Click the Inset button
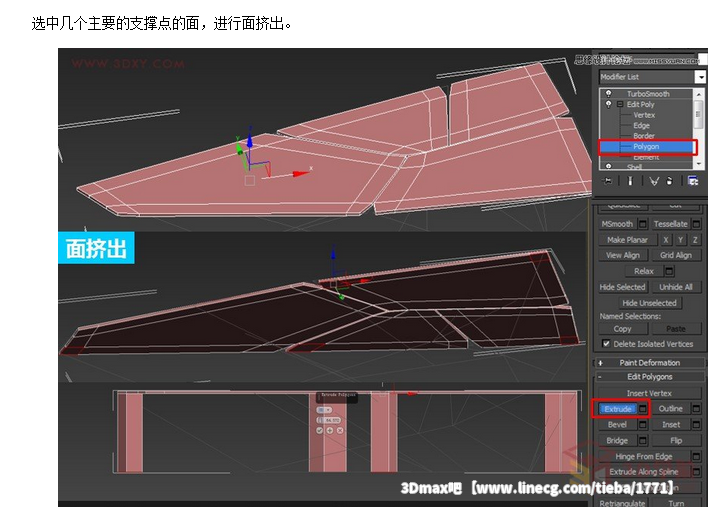The width and height of the screenshot is (713, 507). pyautogui.click(x=671, y=425)
